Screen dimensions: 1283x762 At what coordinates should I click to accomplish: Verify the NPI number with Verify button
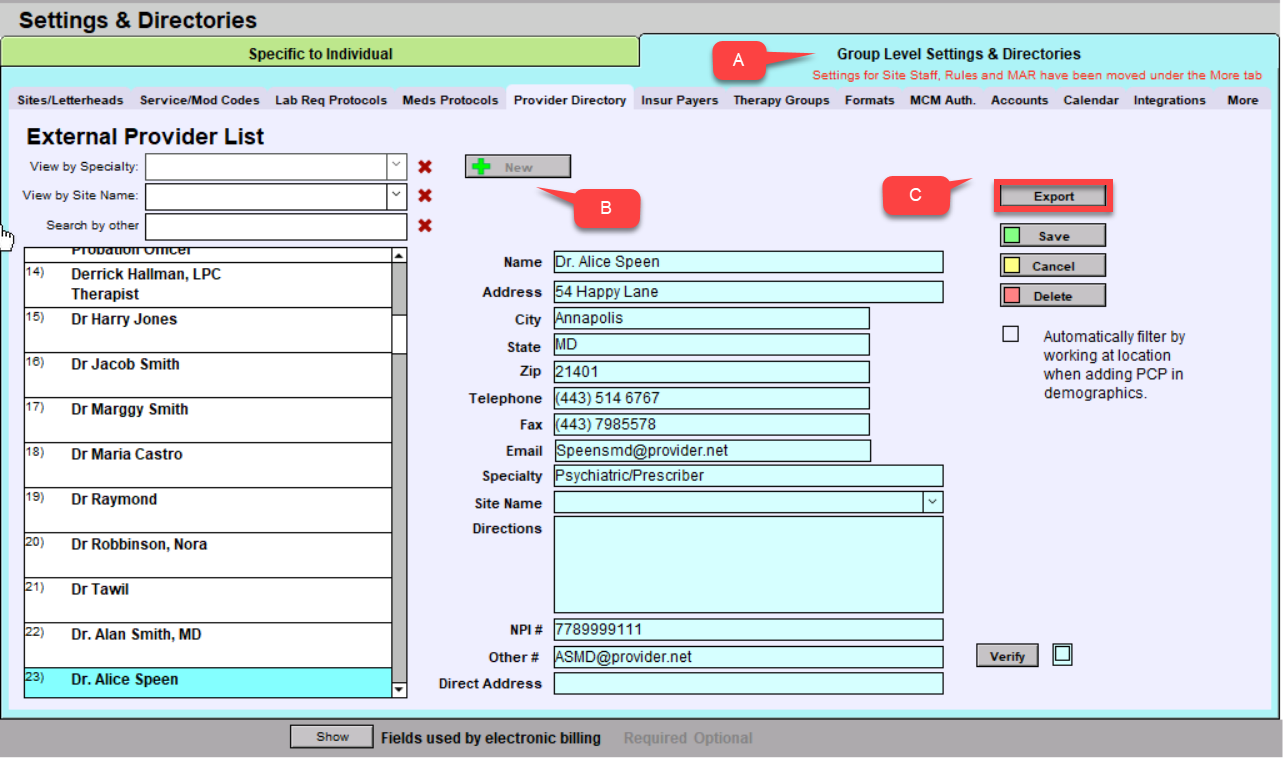point(1007,656)
